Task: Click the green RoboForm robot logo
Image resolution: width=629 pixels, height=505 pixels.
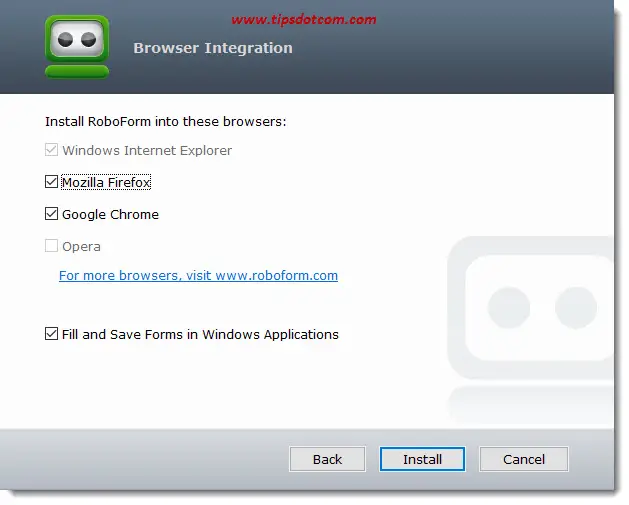Action: coord(77,47)
